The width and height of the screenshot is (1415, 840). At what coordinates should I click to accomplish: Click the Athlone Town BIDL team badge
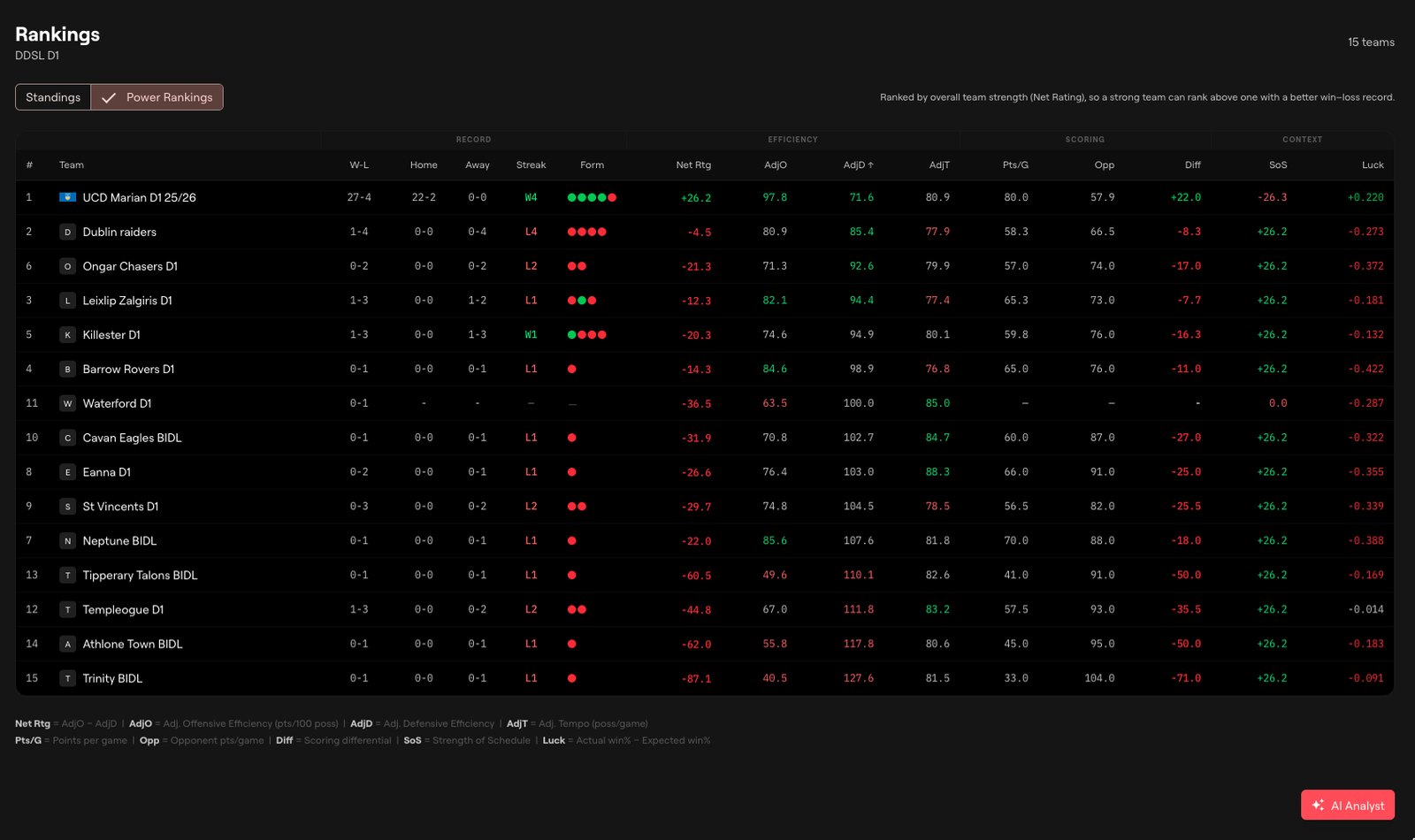pos(67,644)
